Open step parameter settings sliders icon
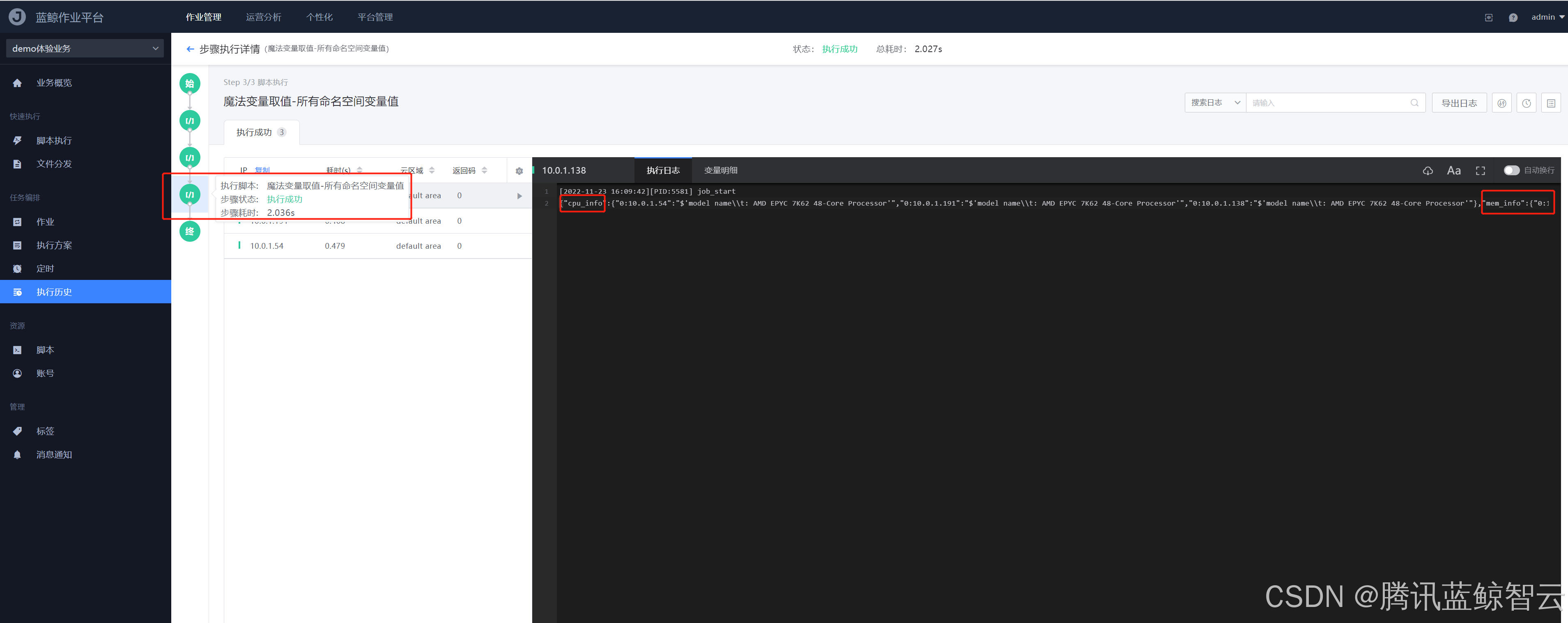Image resolution: width=1568 pixels, height=623 pixels. coord(1501,103)
